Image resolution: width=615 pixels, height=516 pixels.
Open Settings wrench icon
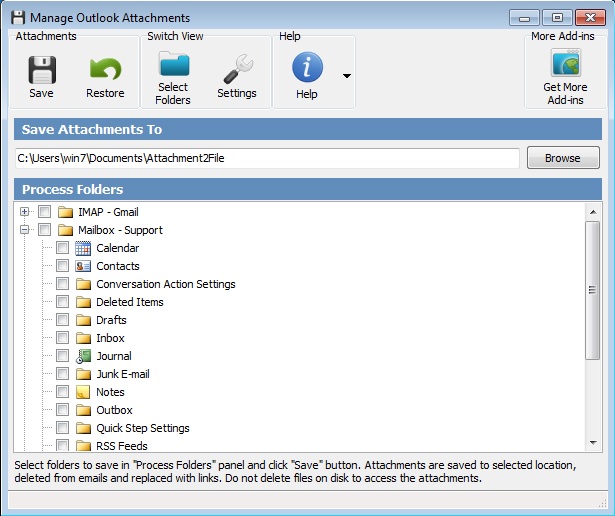point(237,68)
